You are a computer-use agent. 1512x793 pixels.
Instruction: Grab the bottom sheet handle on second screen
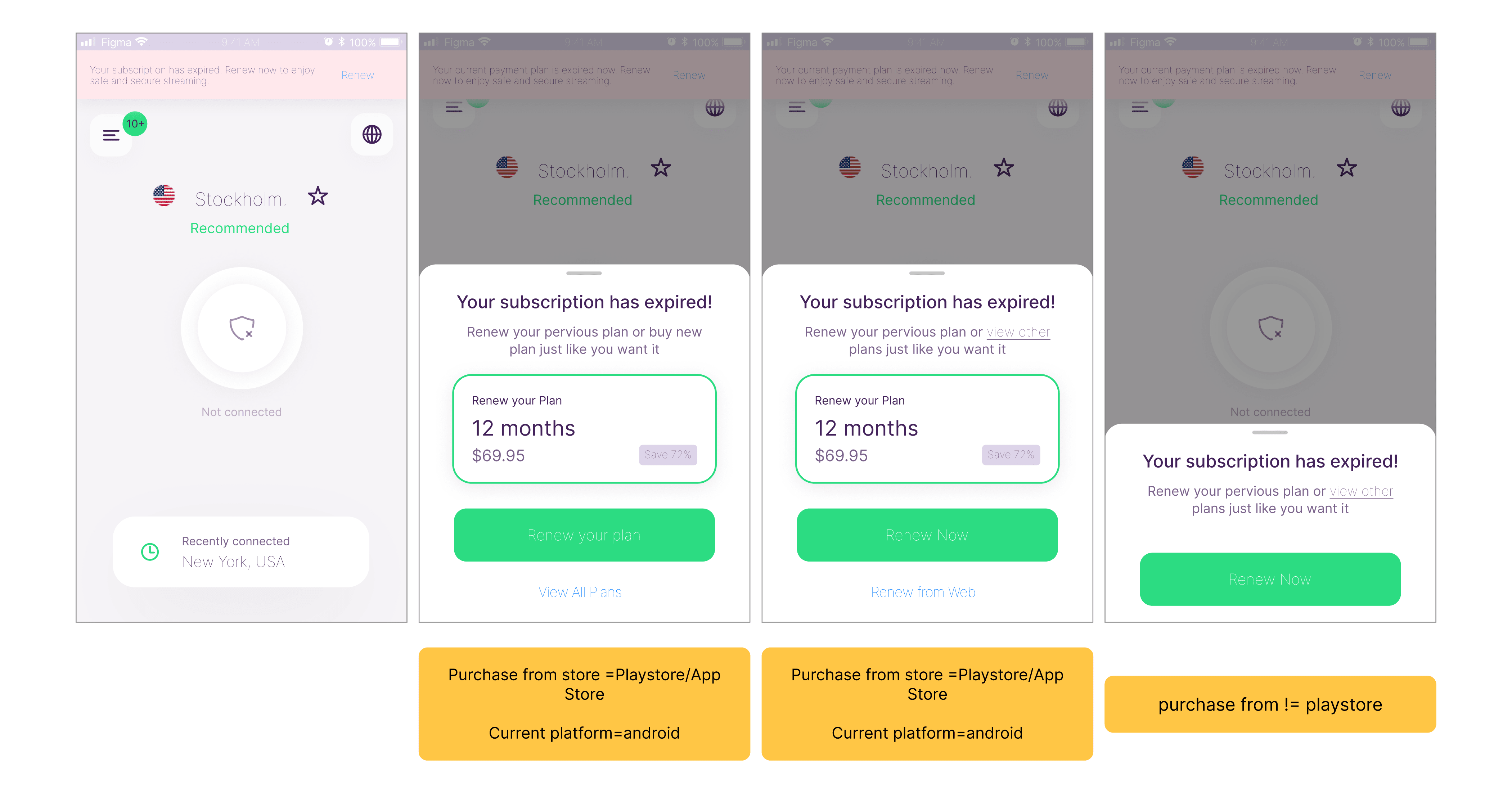tap(584, 273)
